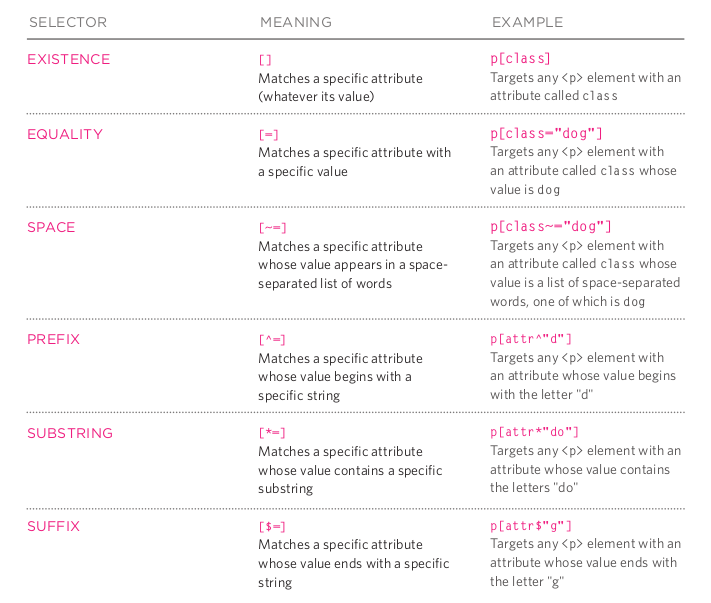The image size is (711, 603).
Task: Click the MEANING column header
Action: [x=296, y=22]
